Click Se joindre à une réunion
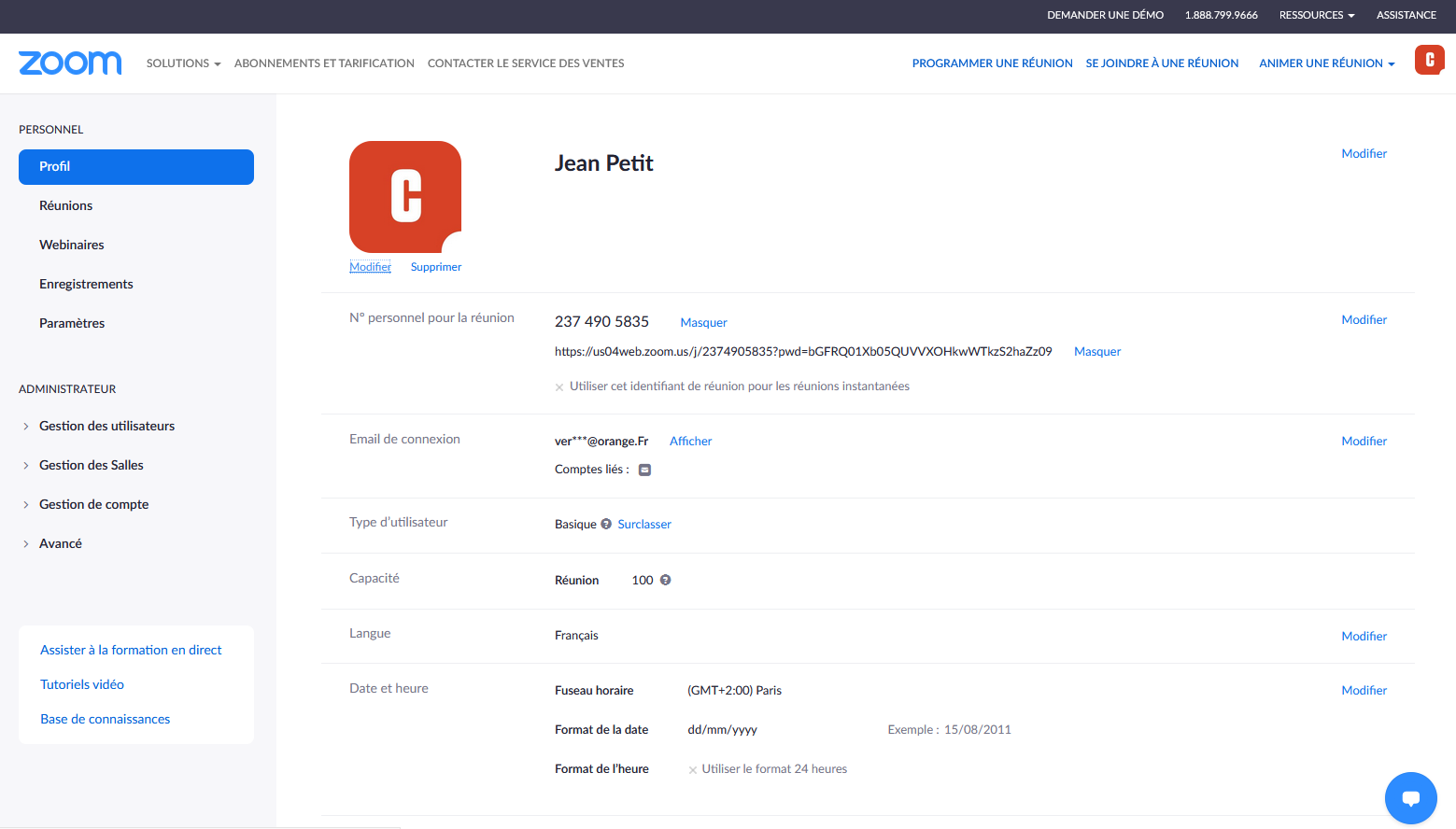 (x=1162, y=63)
